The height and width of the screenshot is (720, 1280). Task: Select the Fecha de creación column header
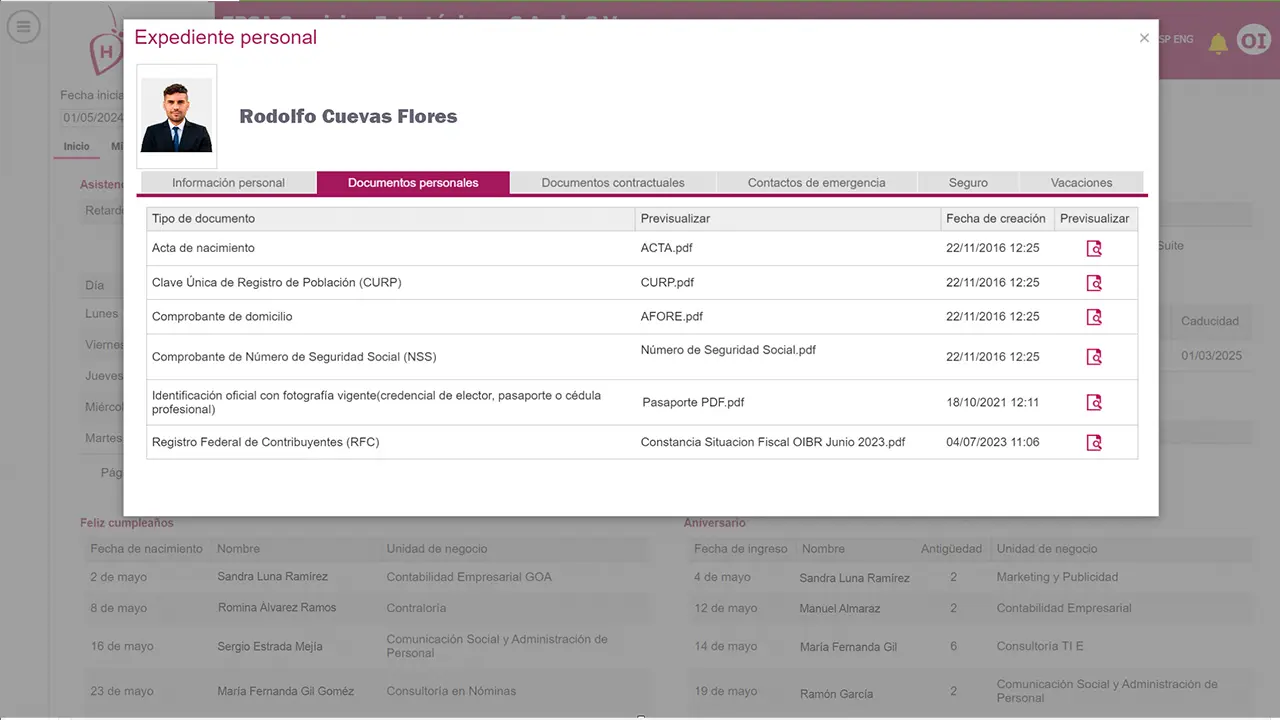[x=996, y=218]
